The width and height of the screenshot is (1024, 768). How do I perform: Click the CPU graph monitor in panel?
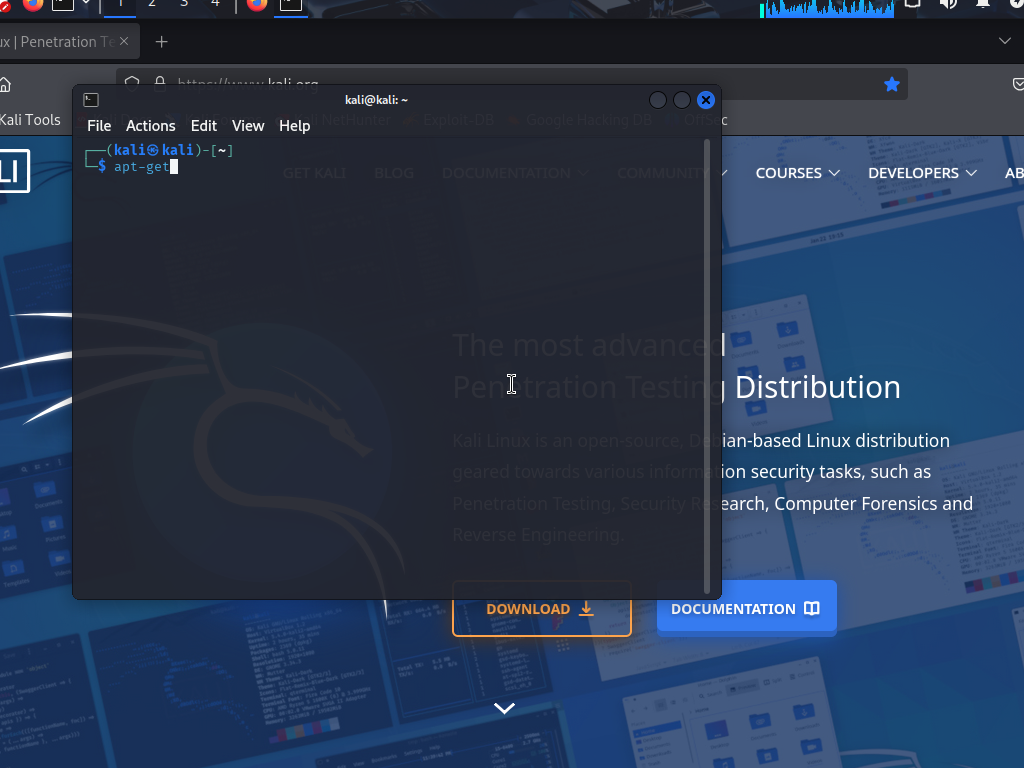coord(827,8)
